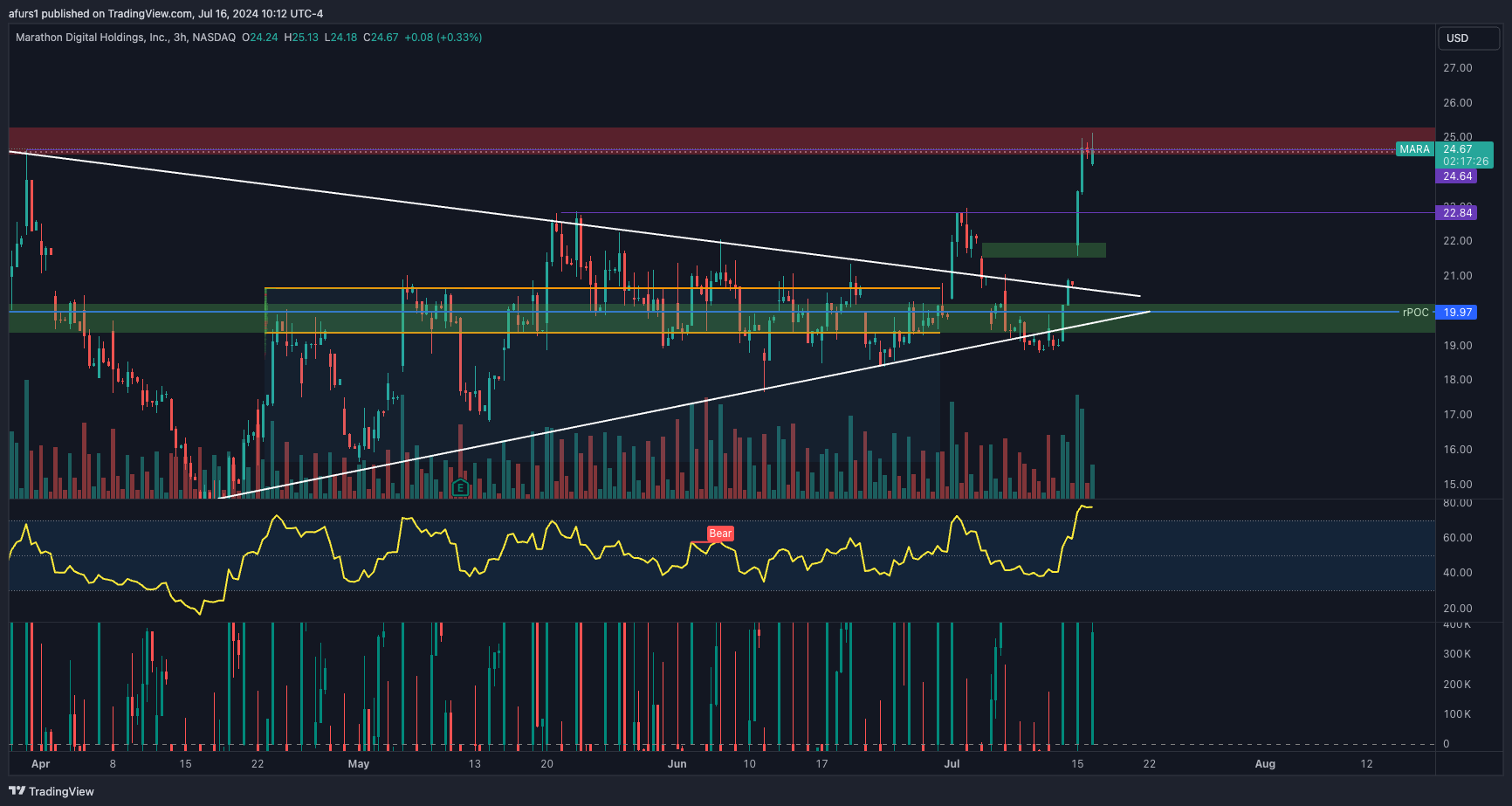Click the 60.00 RSI scale label

pos(1458,538)
